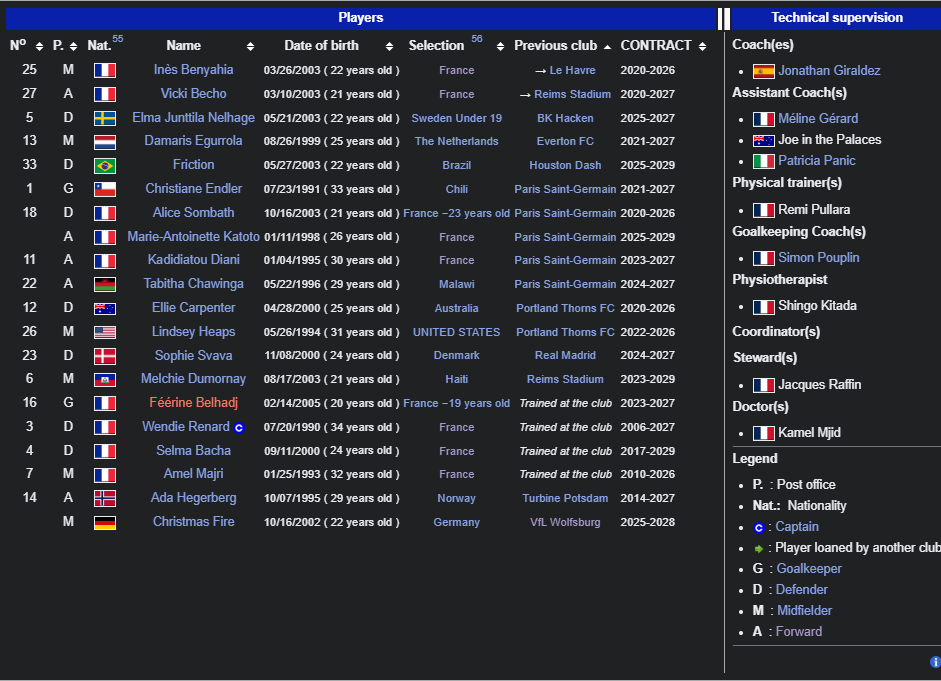
Task: Click the French flag beside Jacques Raffin
Action: [764, 385]
